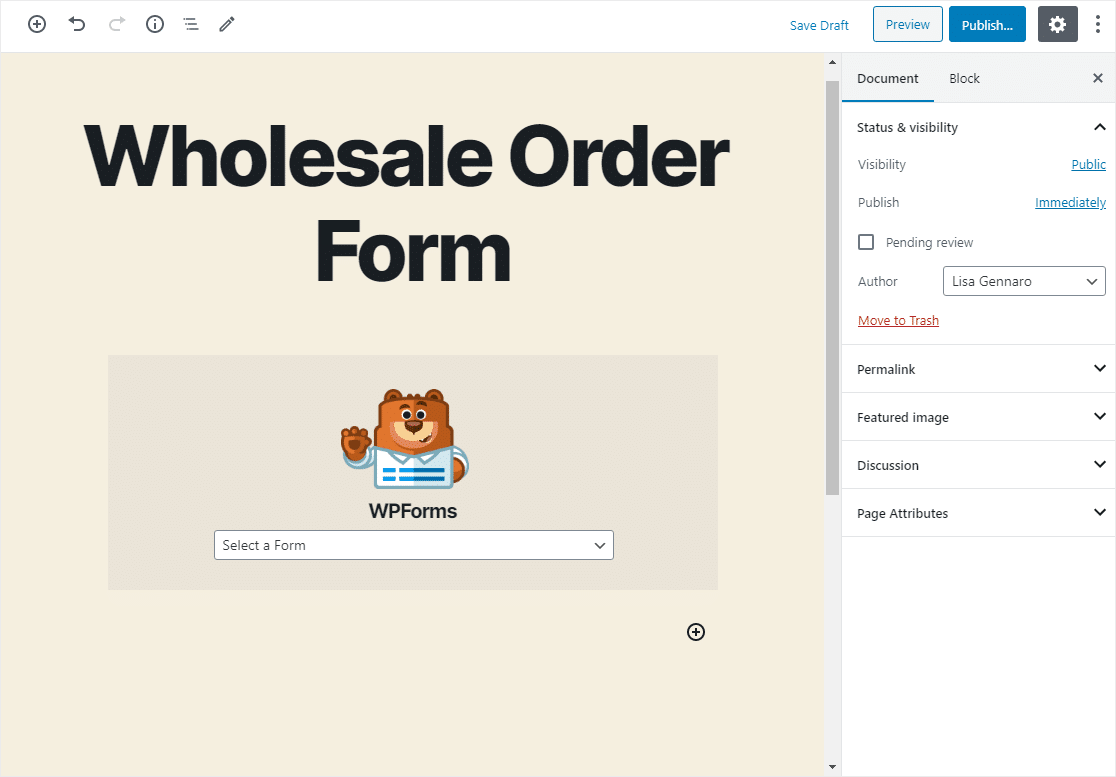Click the Wholesale Order Form title
Image resolution: width=1116 pixels, height=777 pixels.
tap(406, 204)
